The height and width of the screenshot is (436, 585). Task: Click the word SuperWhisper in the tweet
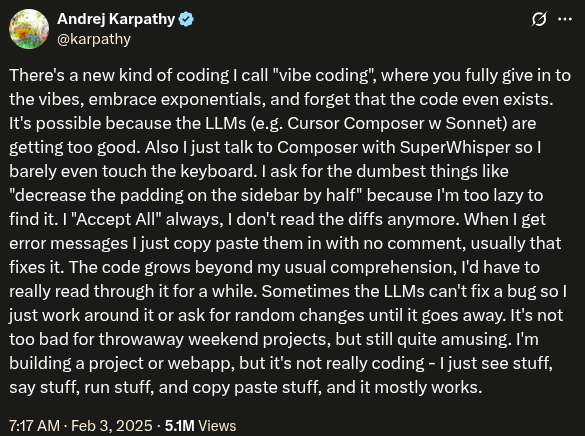pos(455,147)
